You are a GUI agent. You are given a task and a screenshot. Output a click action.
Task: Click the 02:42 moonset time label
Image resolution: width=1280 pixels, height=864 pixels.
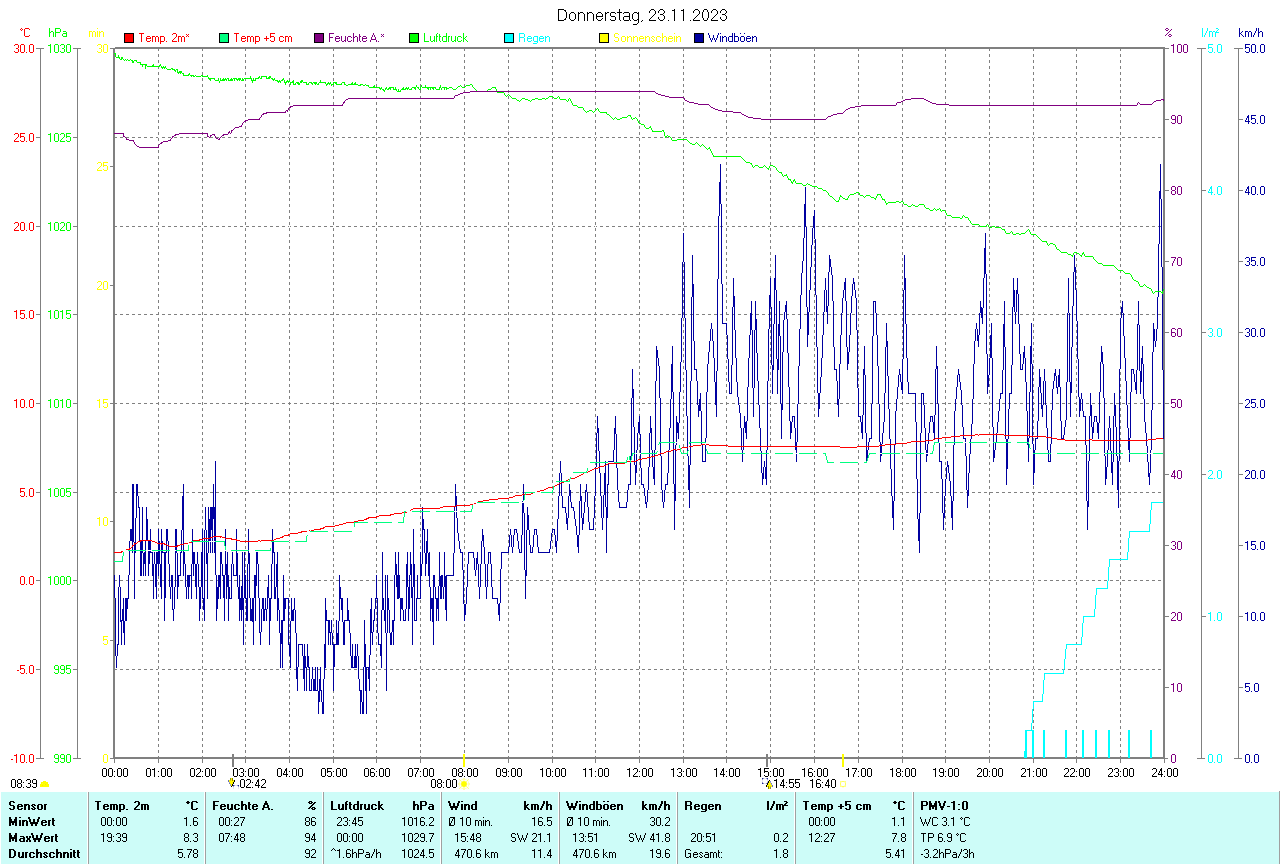[251, 784]
